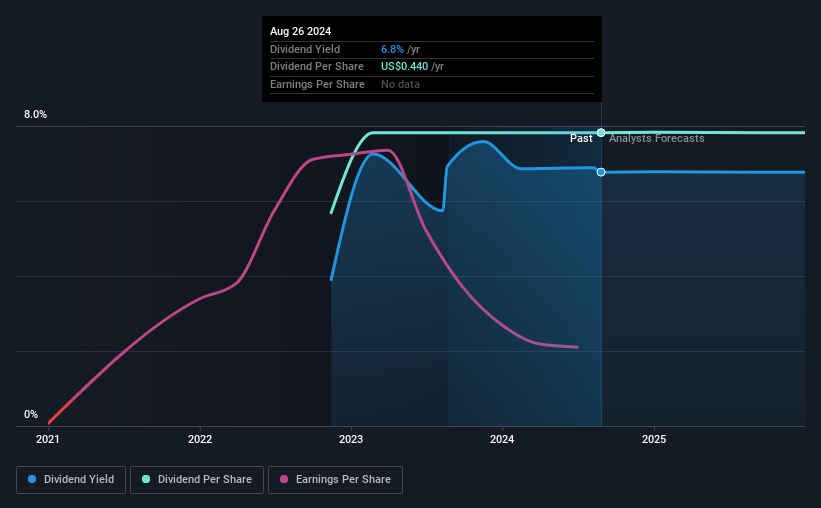821x508 pixels.
Task: Click the 0% y-axis label
Action: (x=31, y=414)
